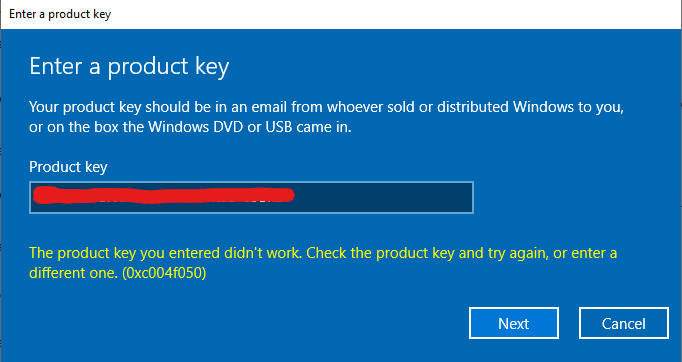Click the empty right end of key field
Screen dimensions: 682x362
point(383,198)
